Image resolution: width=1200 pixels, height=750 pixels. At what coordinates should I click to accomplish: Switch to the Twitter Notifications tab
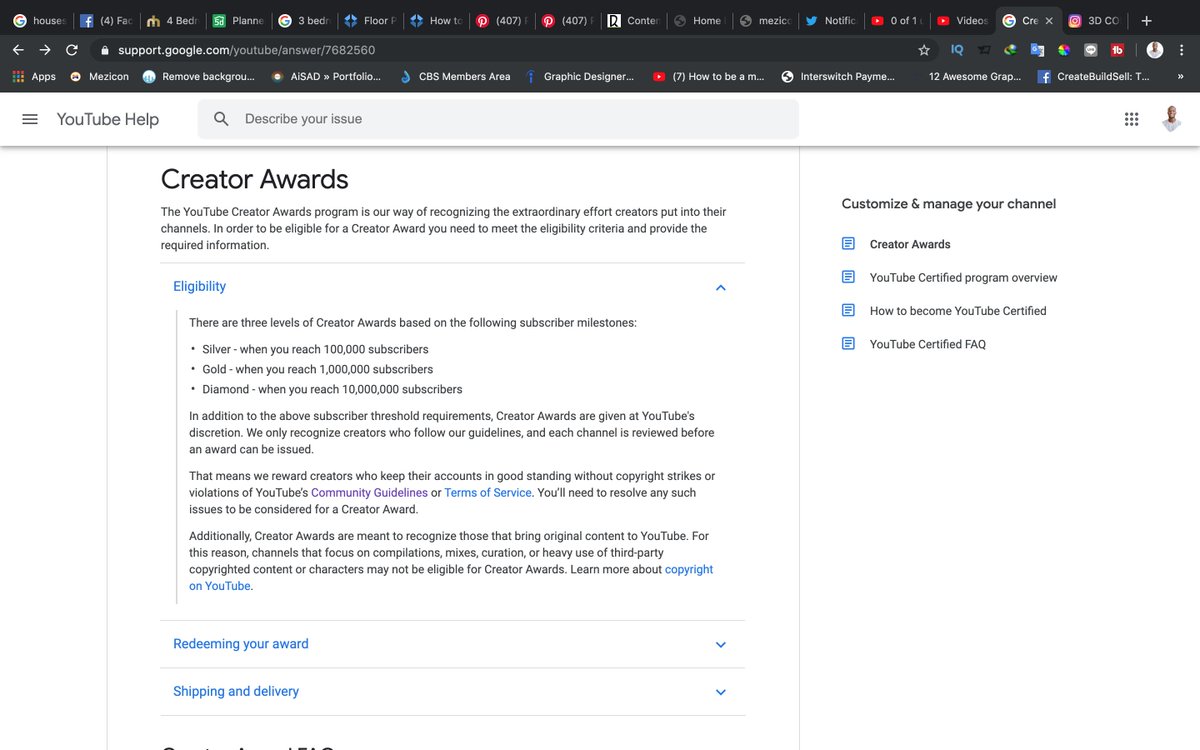point(832,20)
